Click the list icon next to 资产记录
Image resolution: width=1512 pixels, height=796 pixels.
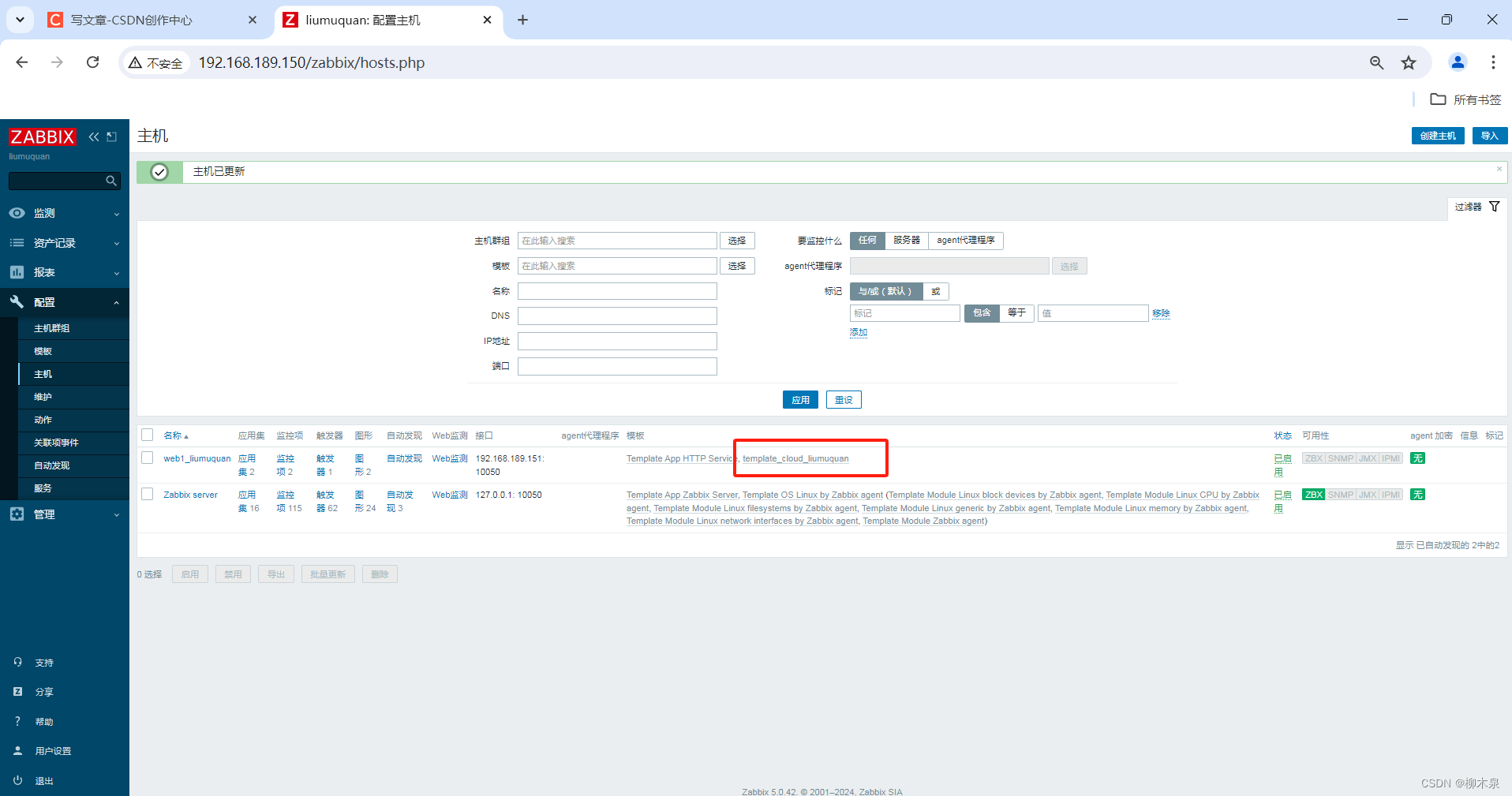click(17, 243)
